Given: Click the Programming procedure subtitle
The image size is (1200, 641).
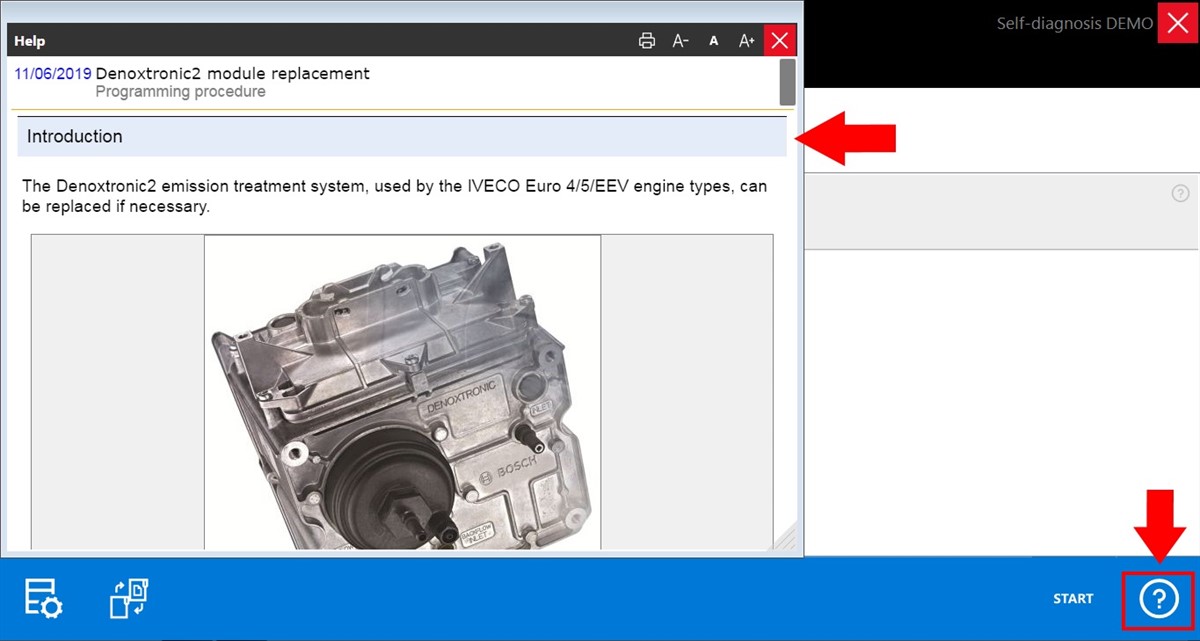Looking at the screenshot, I should [180, 92].
